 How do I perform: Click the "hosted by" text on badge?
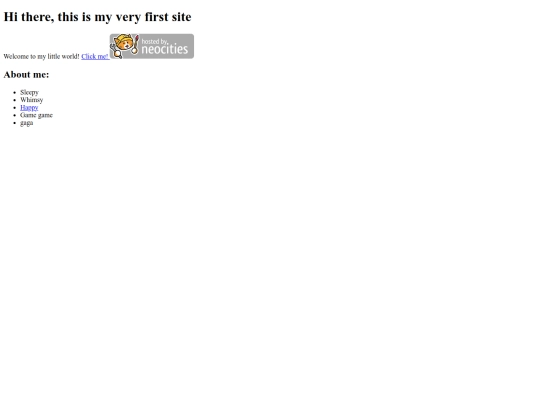155,41
